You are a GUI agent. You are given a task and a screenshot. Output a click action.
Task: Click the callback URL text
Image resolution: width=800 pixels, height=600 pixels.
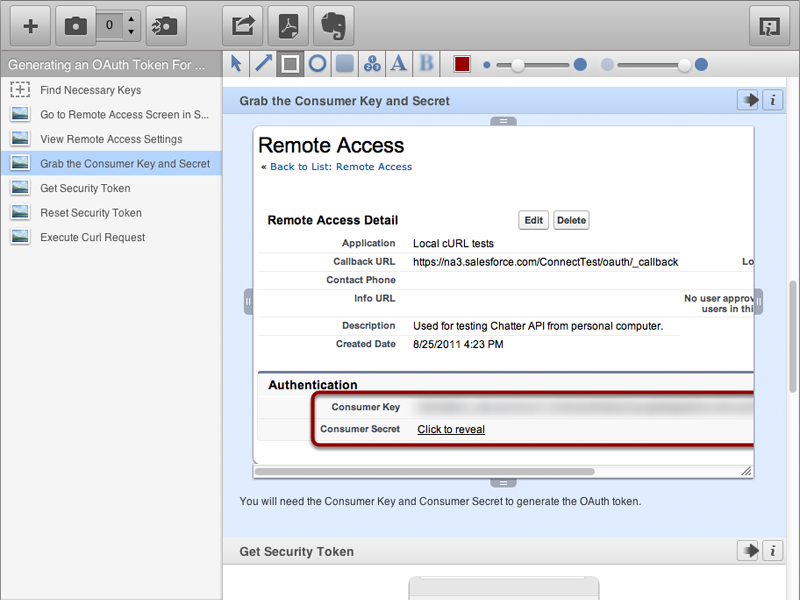coord(545,262)
